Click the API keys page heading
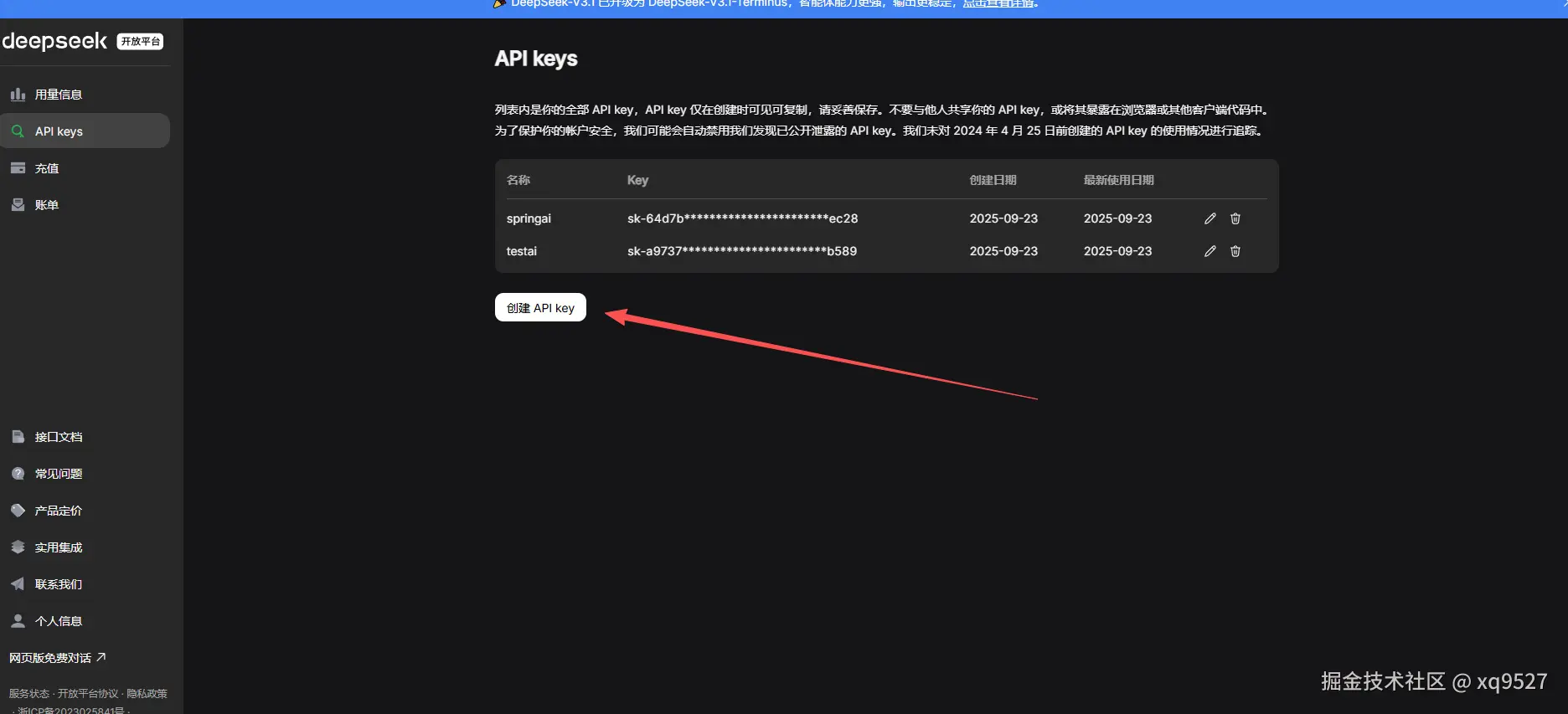 pyautogui.click(x=536, y=59)
